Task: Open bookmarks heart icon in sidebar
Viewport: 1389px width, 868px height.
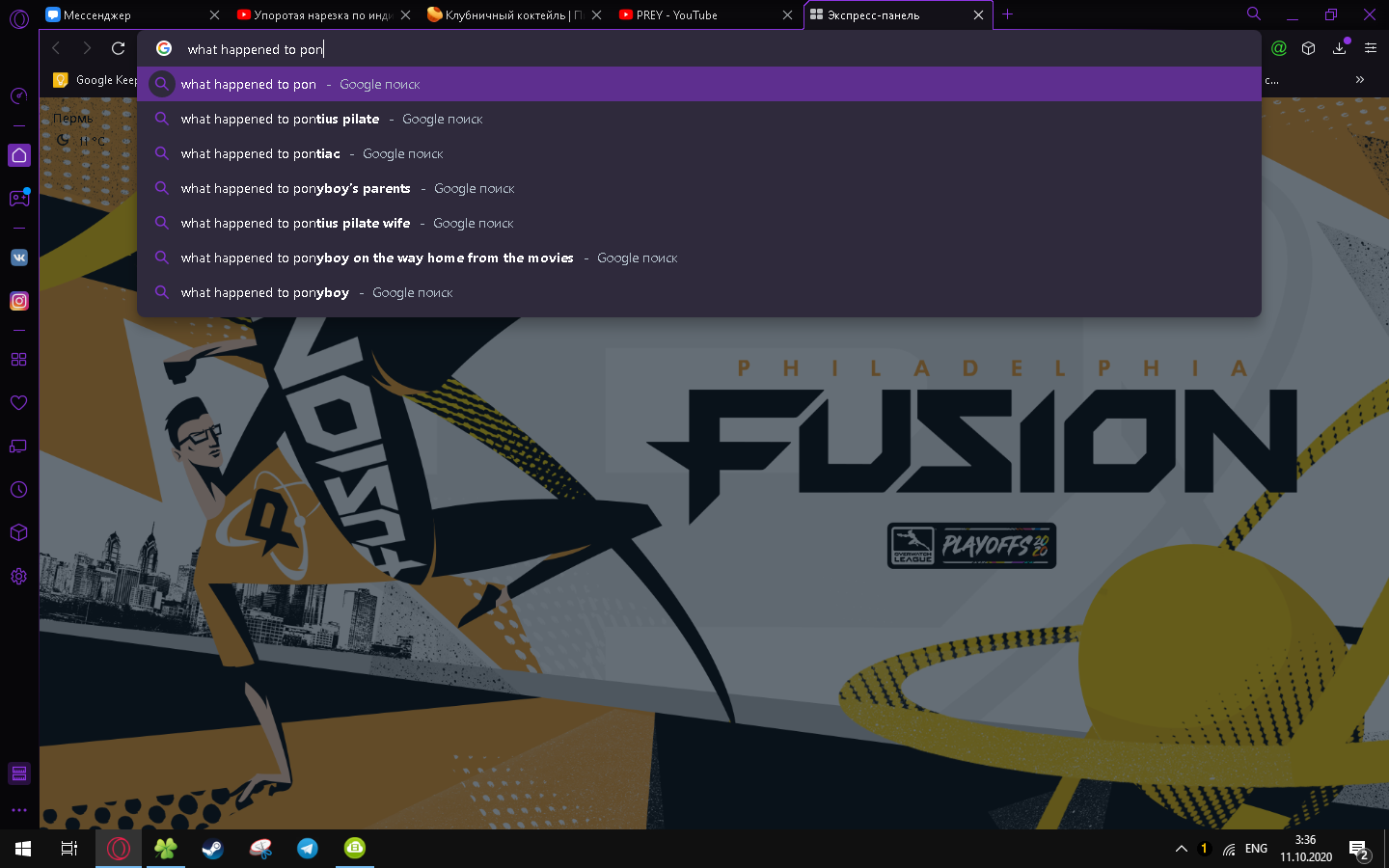Action: [x=19, y=403]
